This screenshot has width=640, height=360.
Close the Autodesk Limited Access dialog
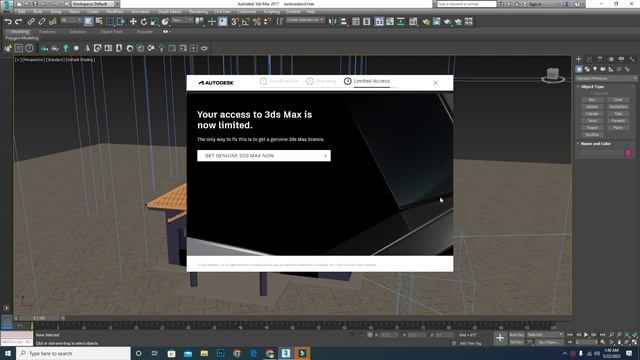(436, 82)
